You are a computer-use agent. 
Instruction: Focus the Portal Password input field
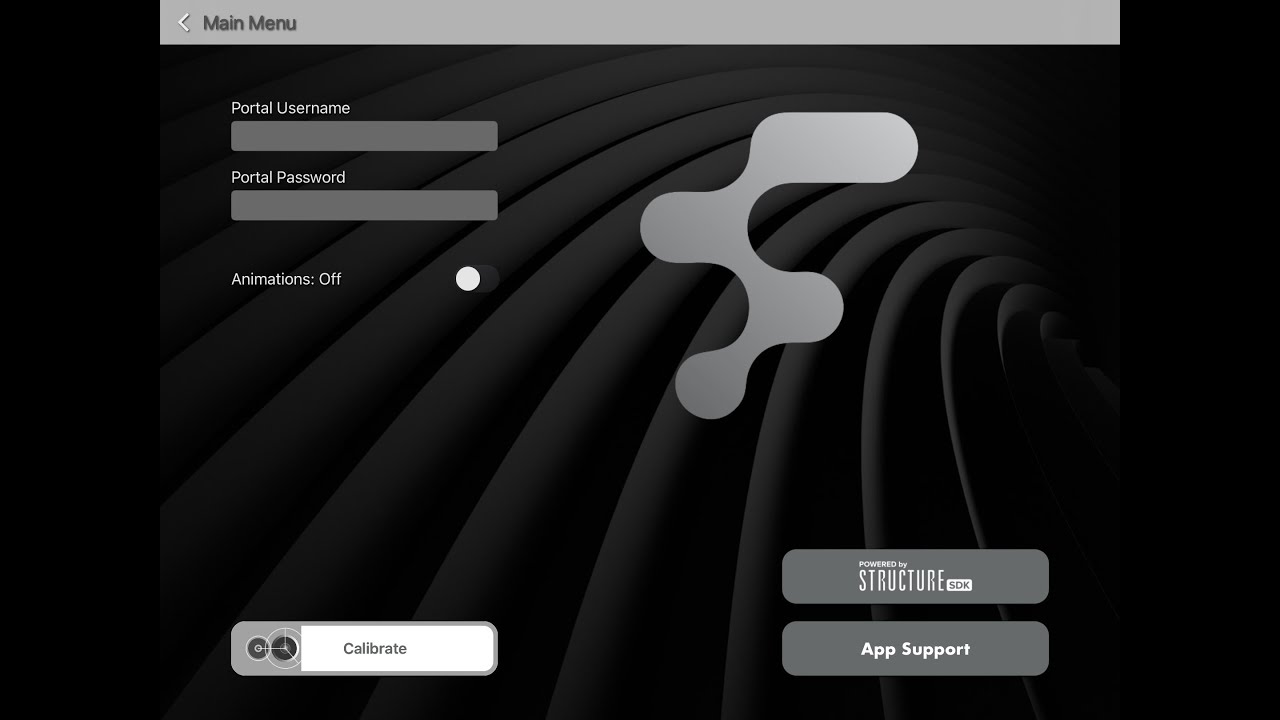(x=364, y=205)
